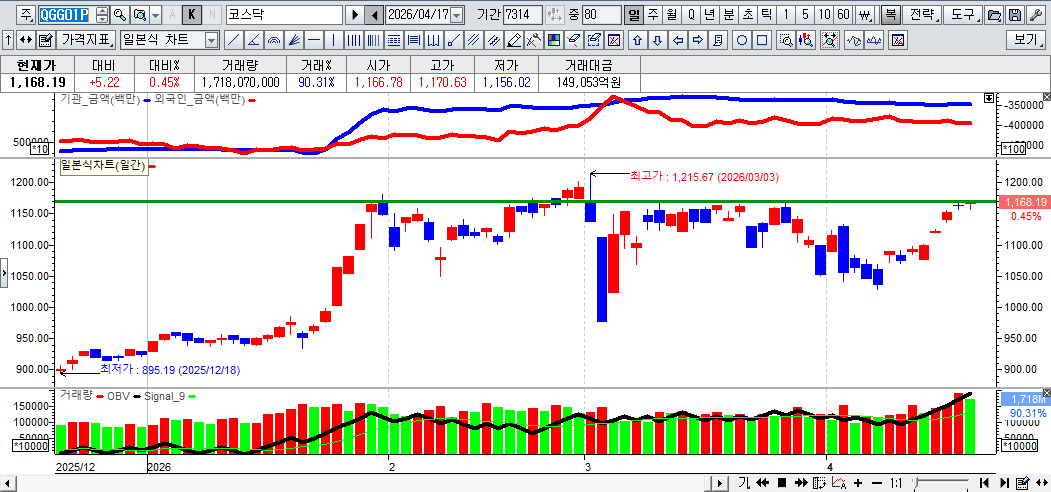Click the save chart floppy disk icon

(x=1014, y=15)
